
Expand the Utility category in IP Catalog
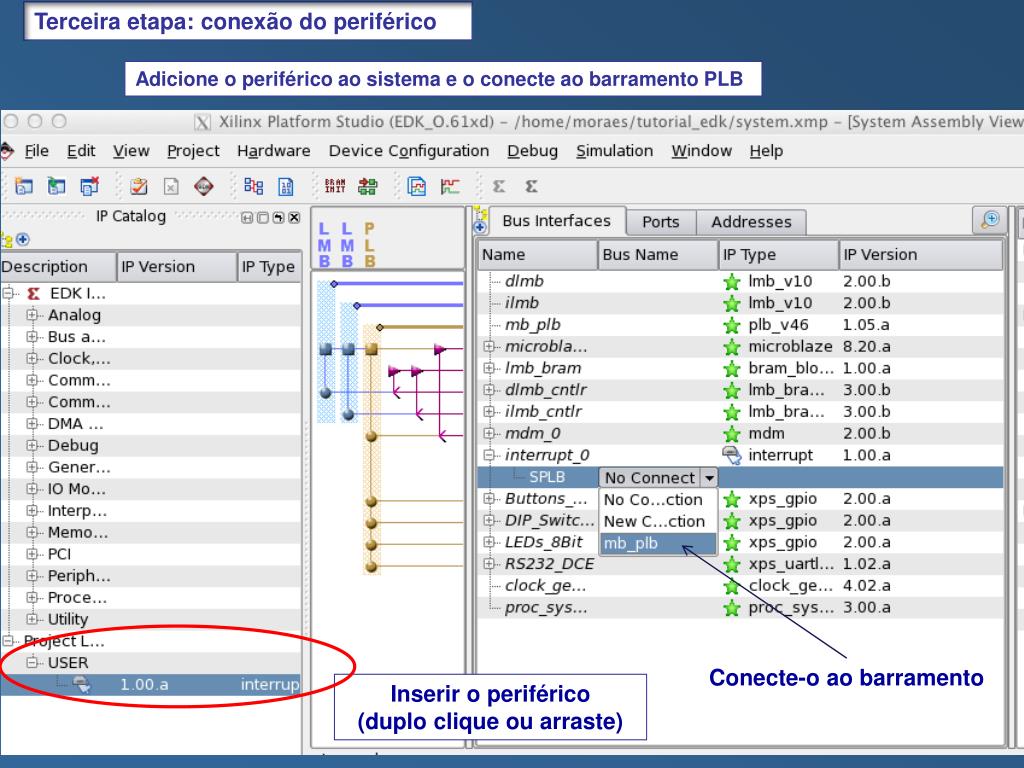tap(31, 618)
